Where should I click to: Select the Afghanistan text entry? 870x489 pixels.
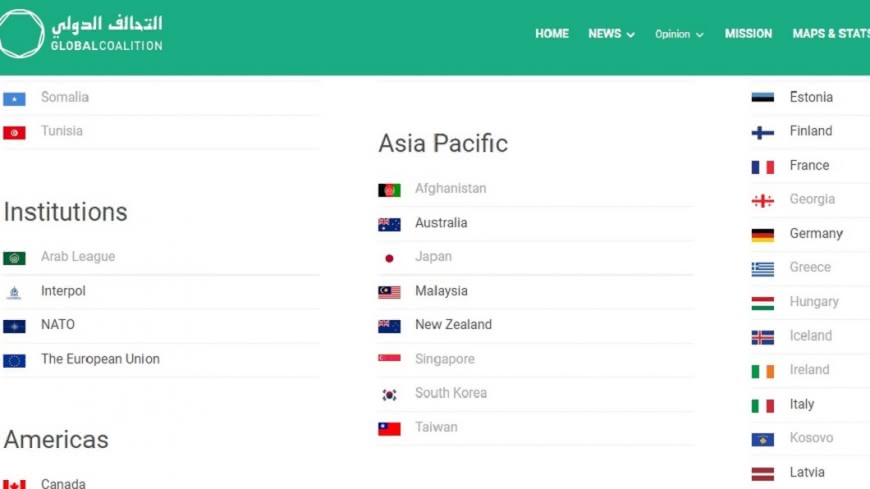coord(451,189)
